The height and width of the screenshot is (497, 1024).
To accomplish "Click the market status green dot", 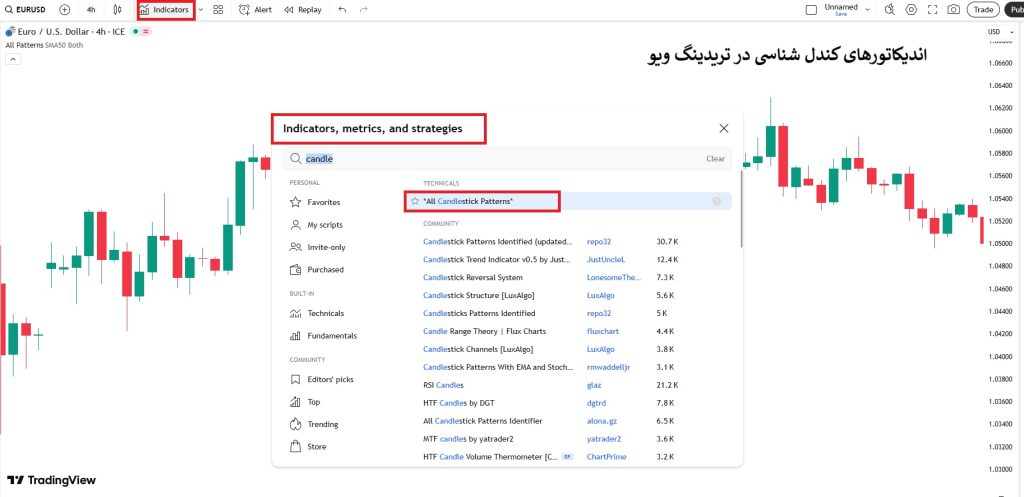I will 135,31.
